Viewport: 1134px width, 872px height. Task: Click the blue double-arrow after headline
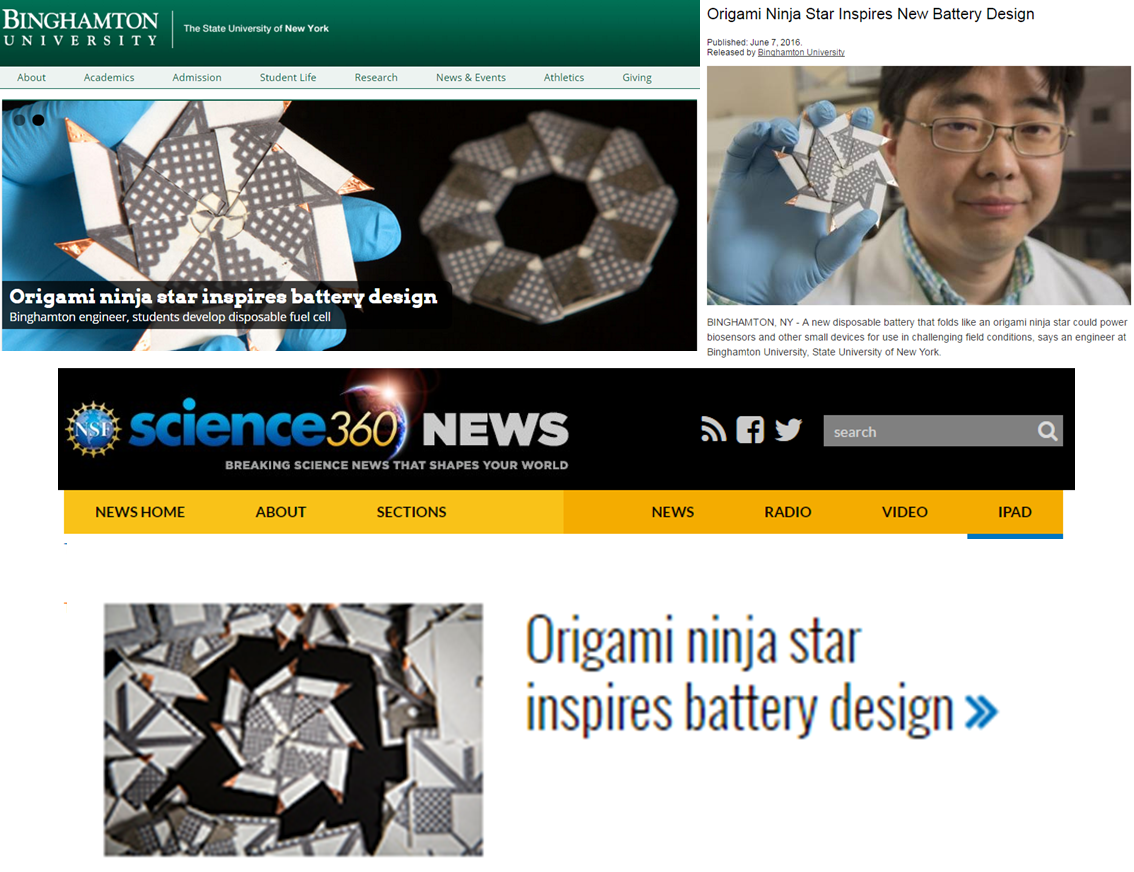pos(981,711)
